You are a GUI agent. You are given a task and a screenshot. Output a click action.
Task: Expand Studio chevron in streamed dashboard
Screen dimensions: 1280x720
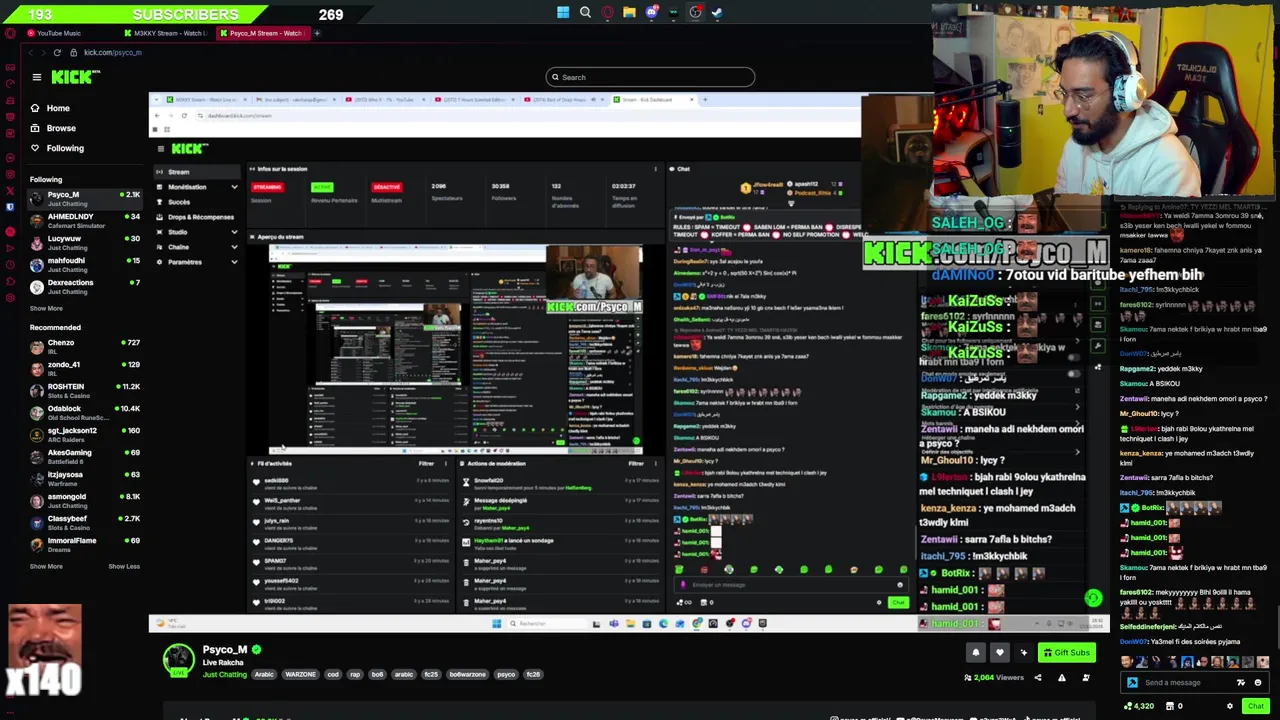coord(234,232)
